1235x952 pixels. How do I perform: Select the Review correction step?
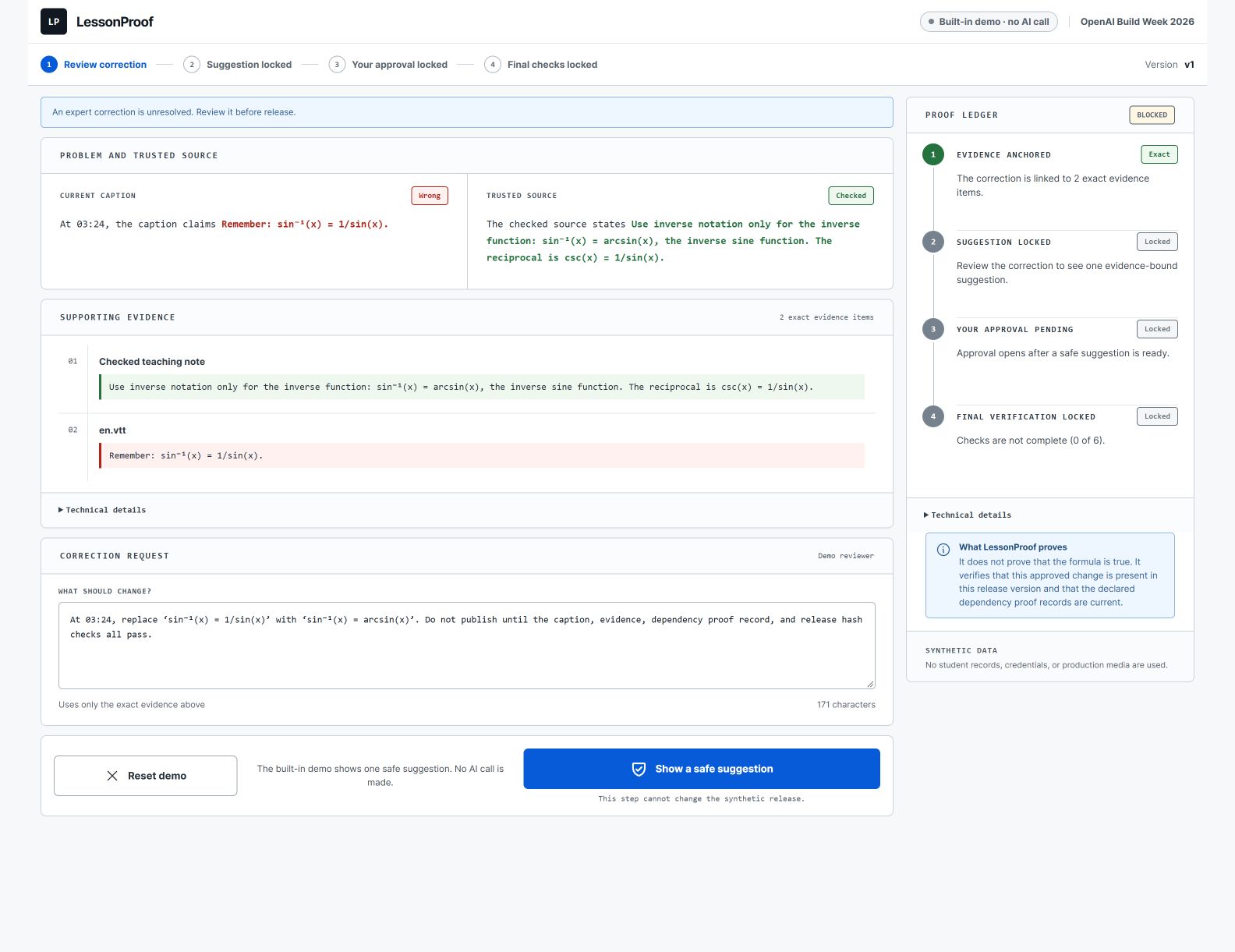pos(94,65)
